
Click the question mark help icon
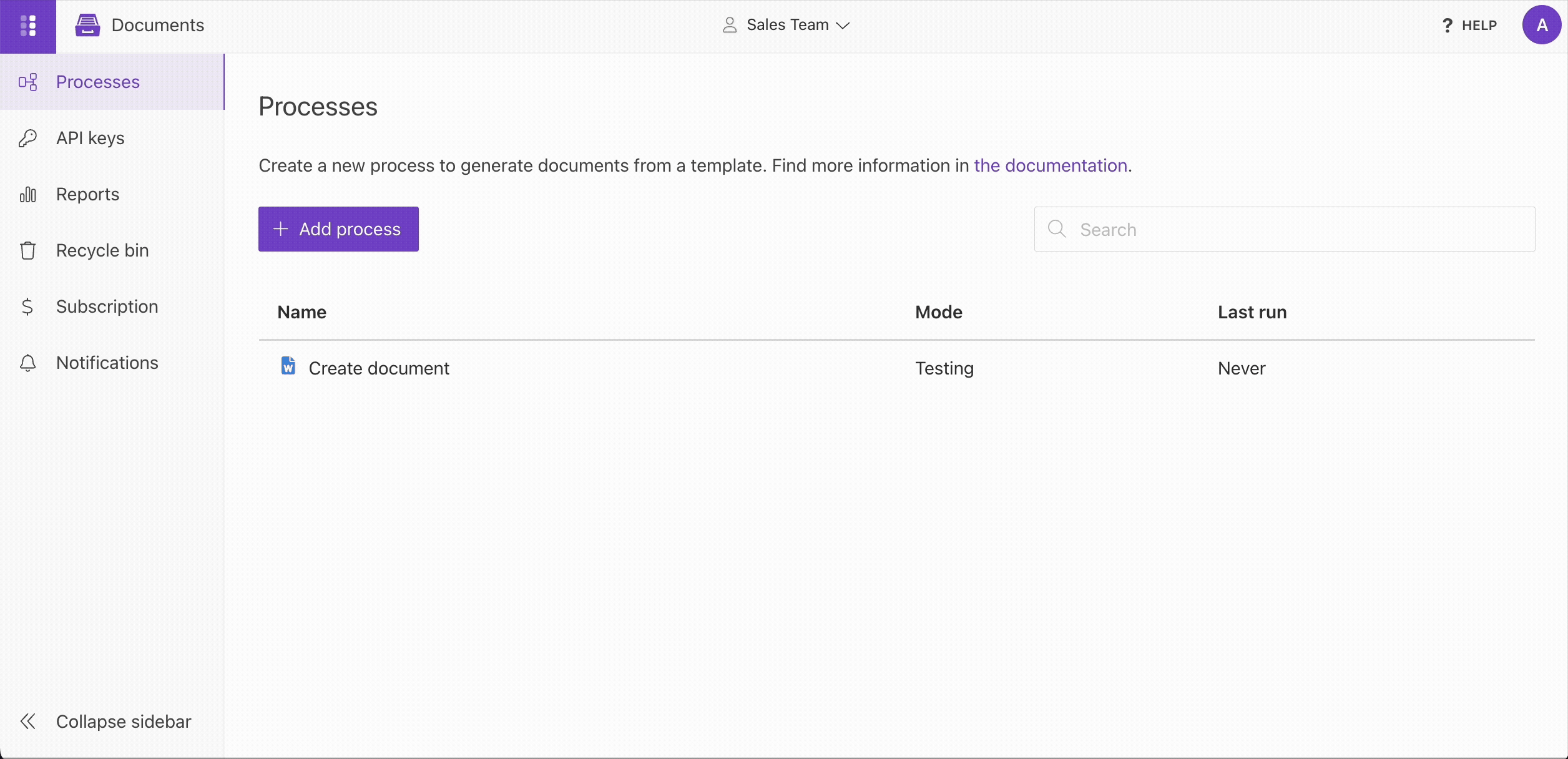point(1448,26)
